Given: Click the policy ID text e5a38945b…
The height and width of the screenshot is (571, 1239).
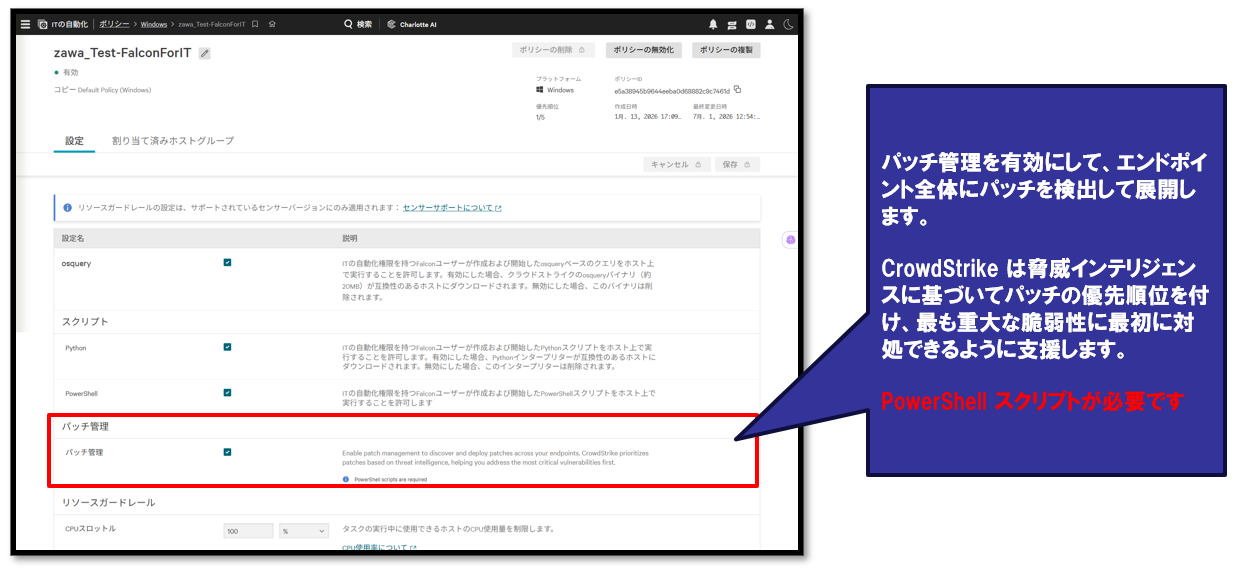Looking at the screenshot, I should point(672,90).
